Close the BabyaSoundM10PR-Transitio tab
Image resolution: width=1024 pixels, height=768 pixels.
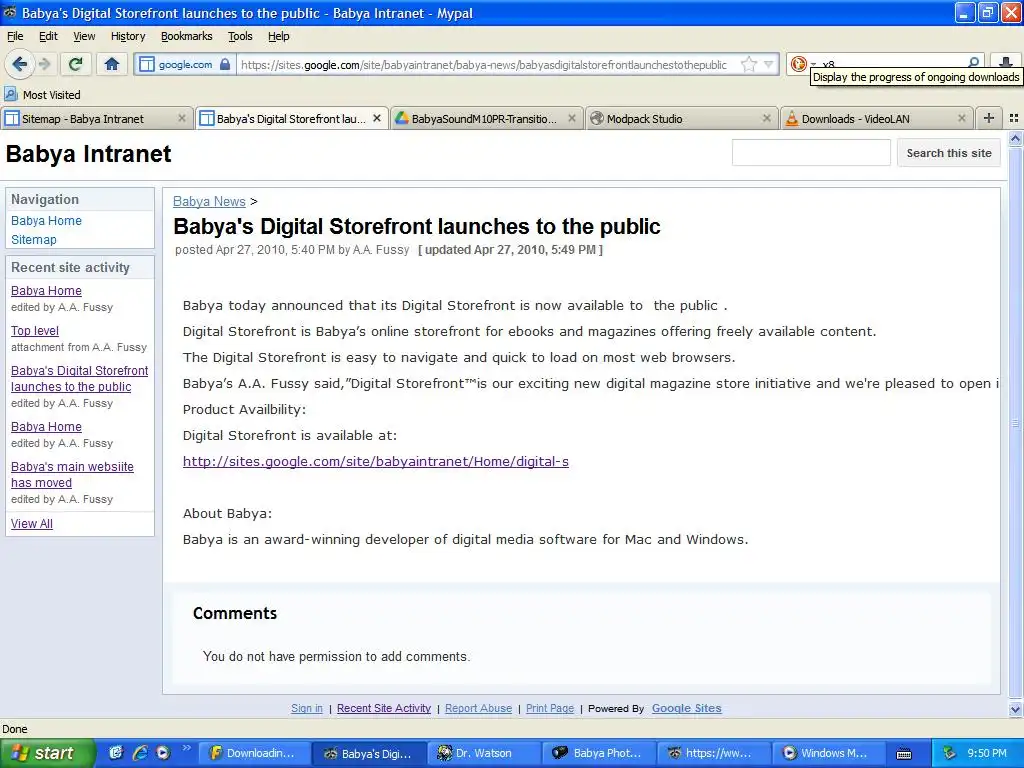(571, 118)
